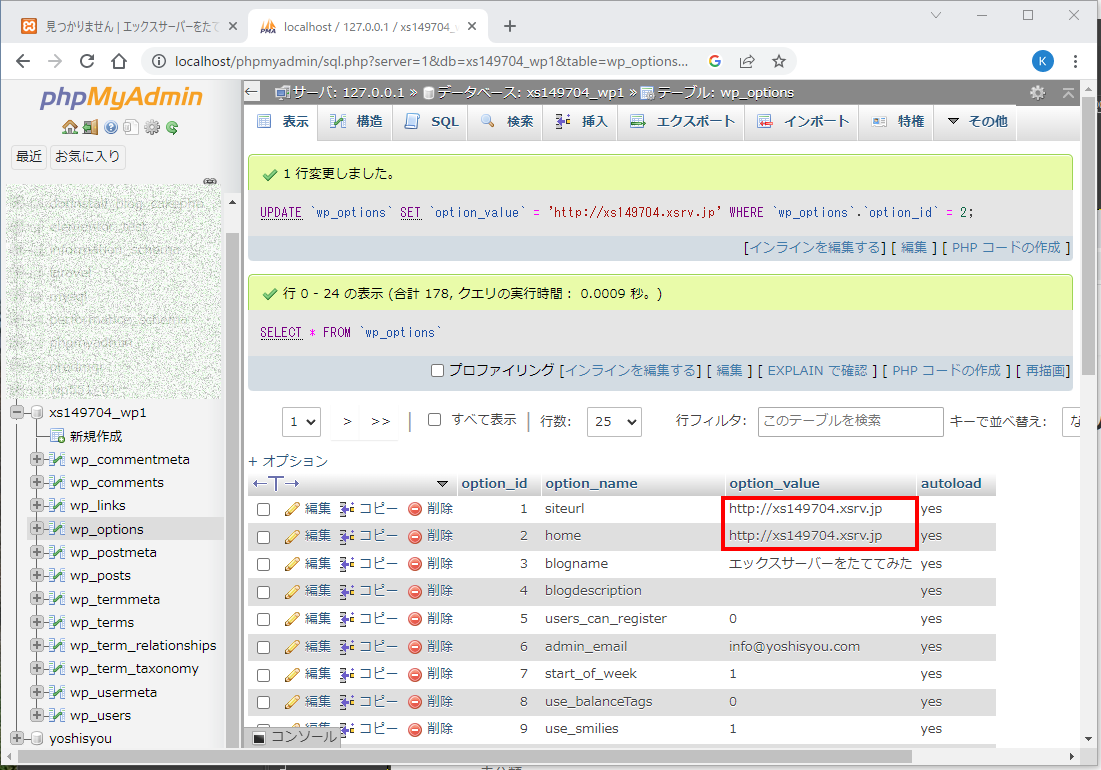Enable the プロファイリング checkbox
Viewport: 1101px width, 770px height.
click(437, 370)
